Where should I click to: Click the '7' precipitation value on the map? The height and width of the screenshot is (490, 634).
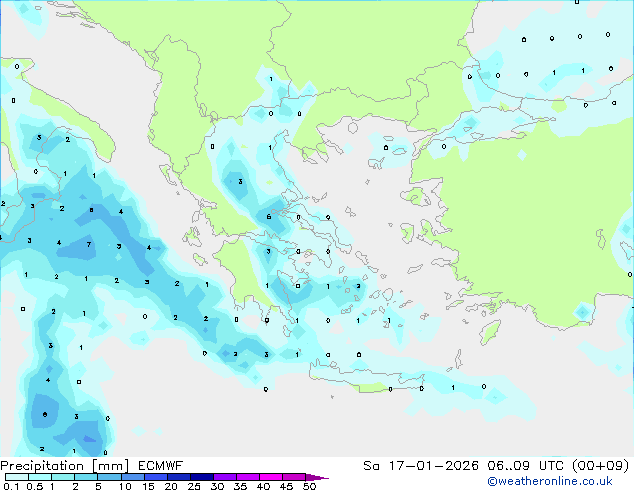(89, 244)
